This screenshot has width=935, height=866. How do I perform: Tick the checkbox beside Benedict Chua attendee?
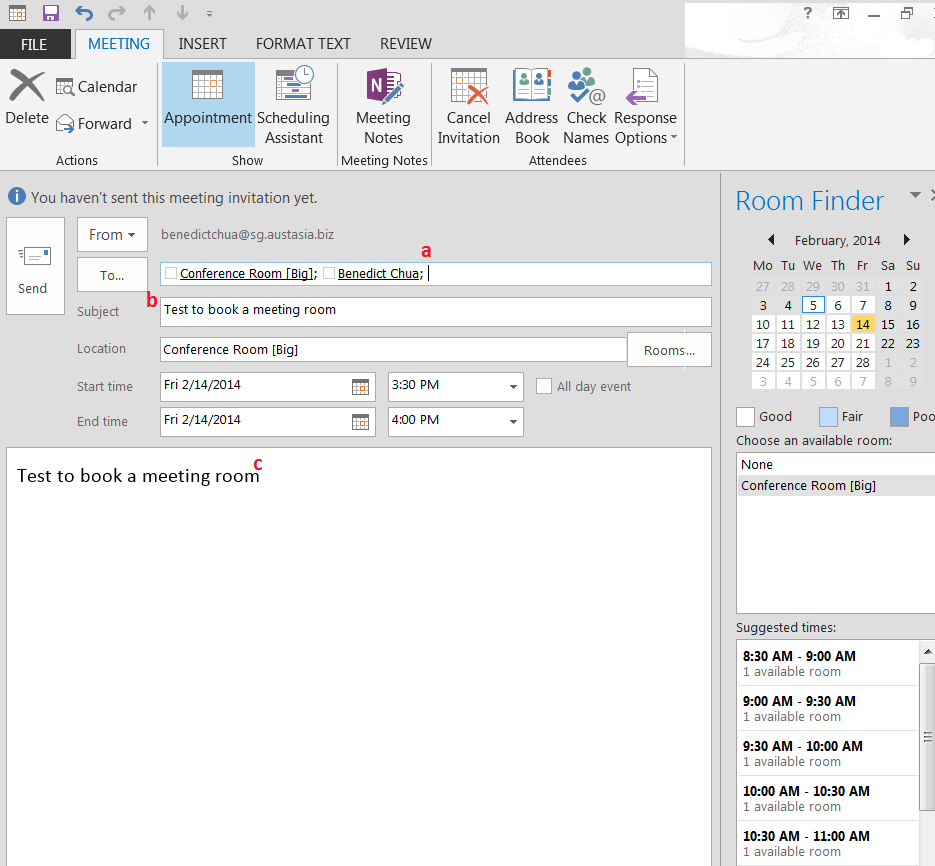(x=329, y=273)
